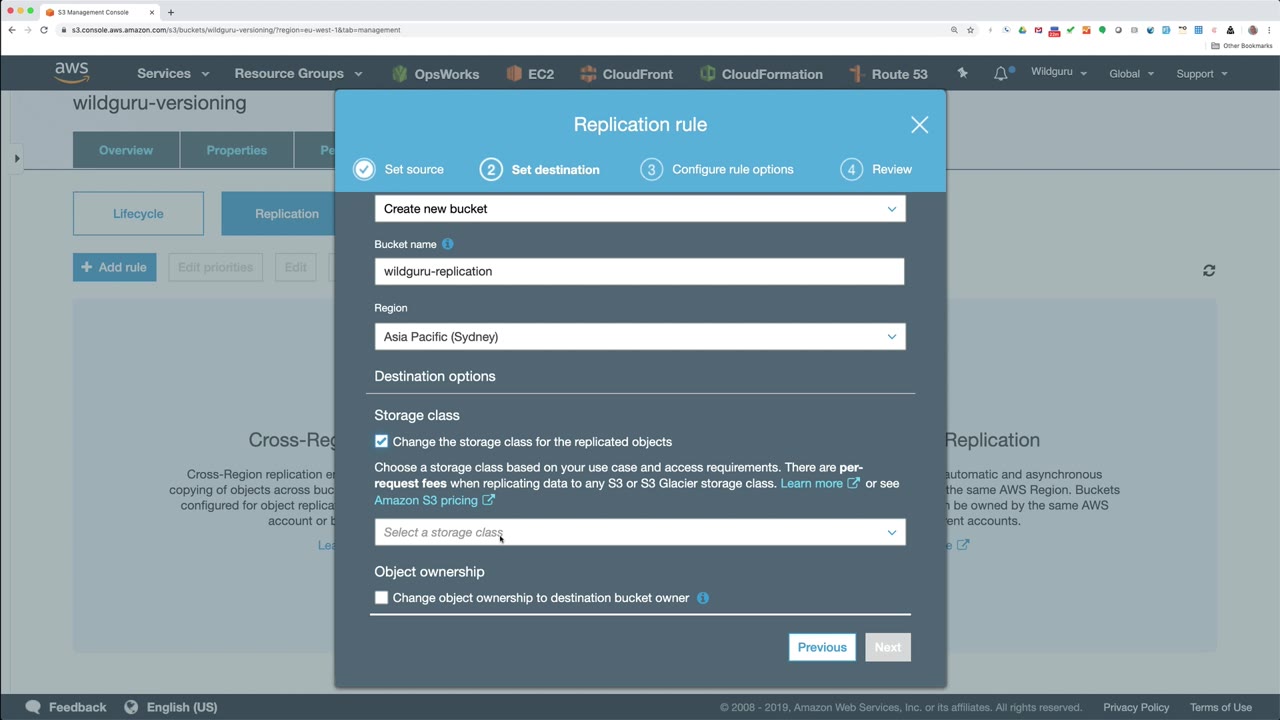Click the Previous button
The image size is (1280, 720).
[822, 647]
